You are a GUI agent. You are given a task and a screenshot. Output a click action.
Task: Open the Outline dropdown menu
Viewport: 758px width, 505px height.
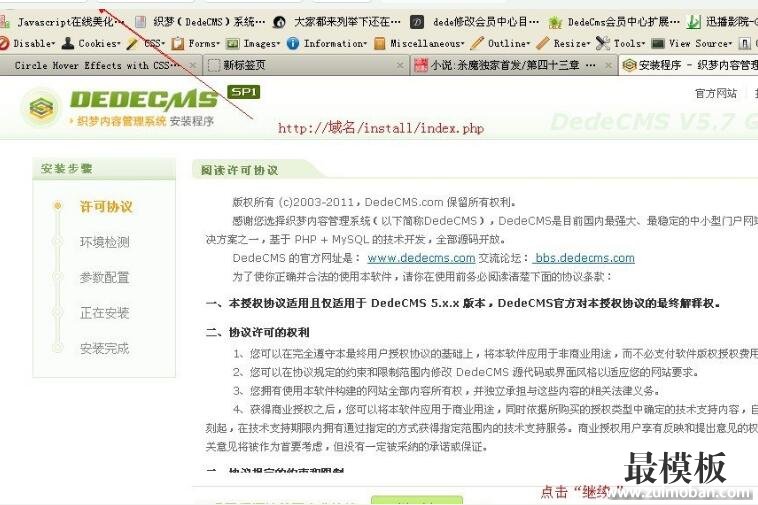pos(509,43)
